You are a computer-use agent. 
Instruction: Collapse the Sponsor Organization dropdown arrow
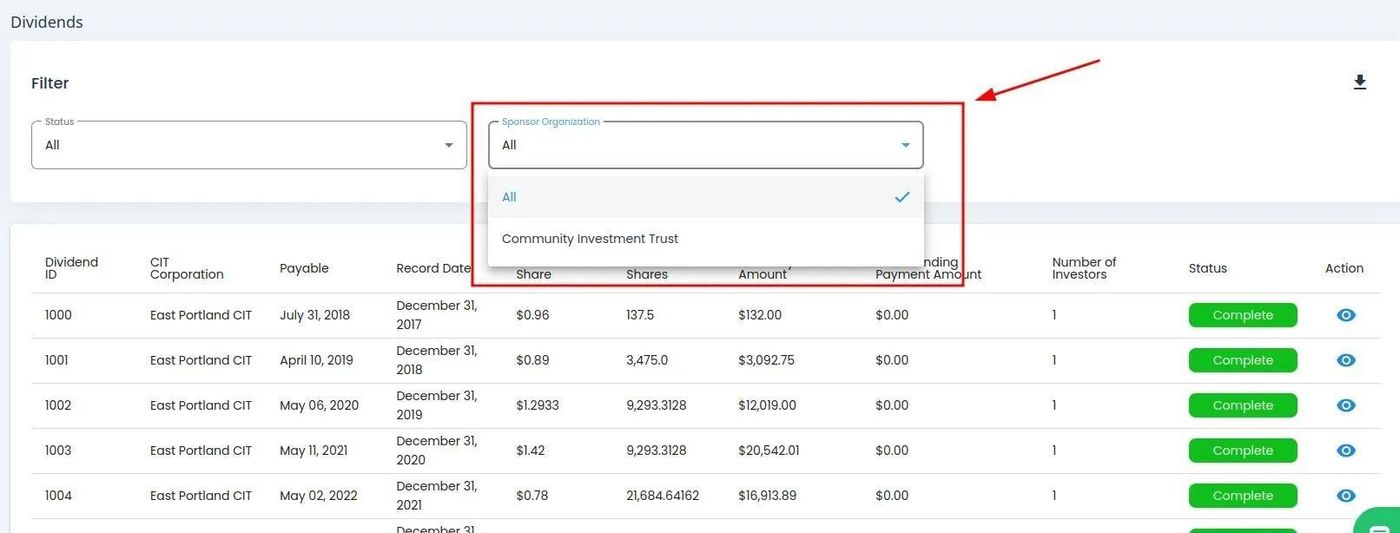(905, 145)
